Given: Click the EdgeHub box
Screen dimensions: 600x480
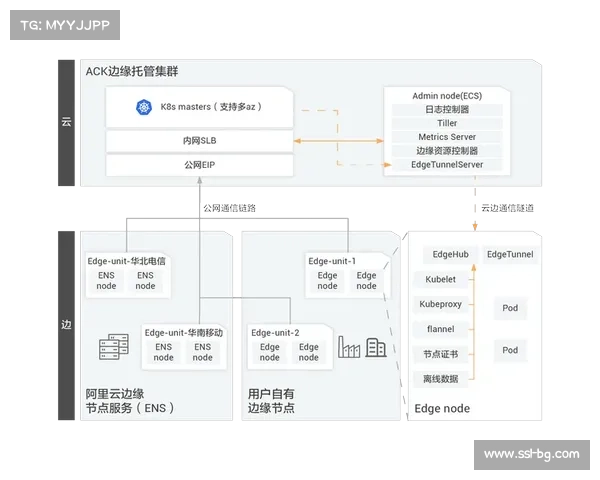Looking at the screenshot, I should [x=450, y=255].
